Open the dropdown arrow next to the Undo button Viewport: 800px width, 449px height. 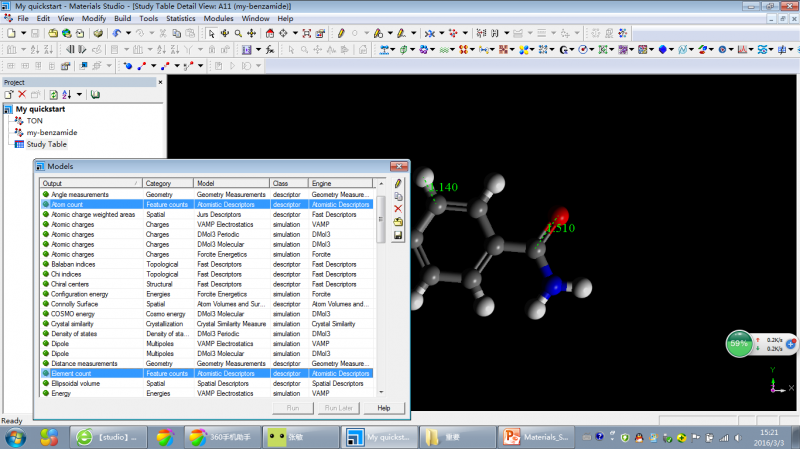pyautogui.click(x=127, y=33)
